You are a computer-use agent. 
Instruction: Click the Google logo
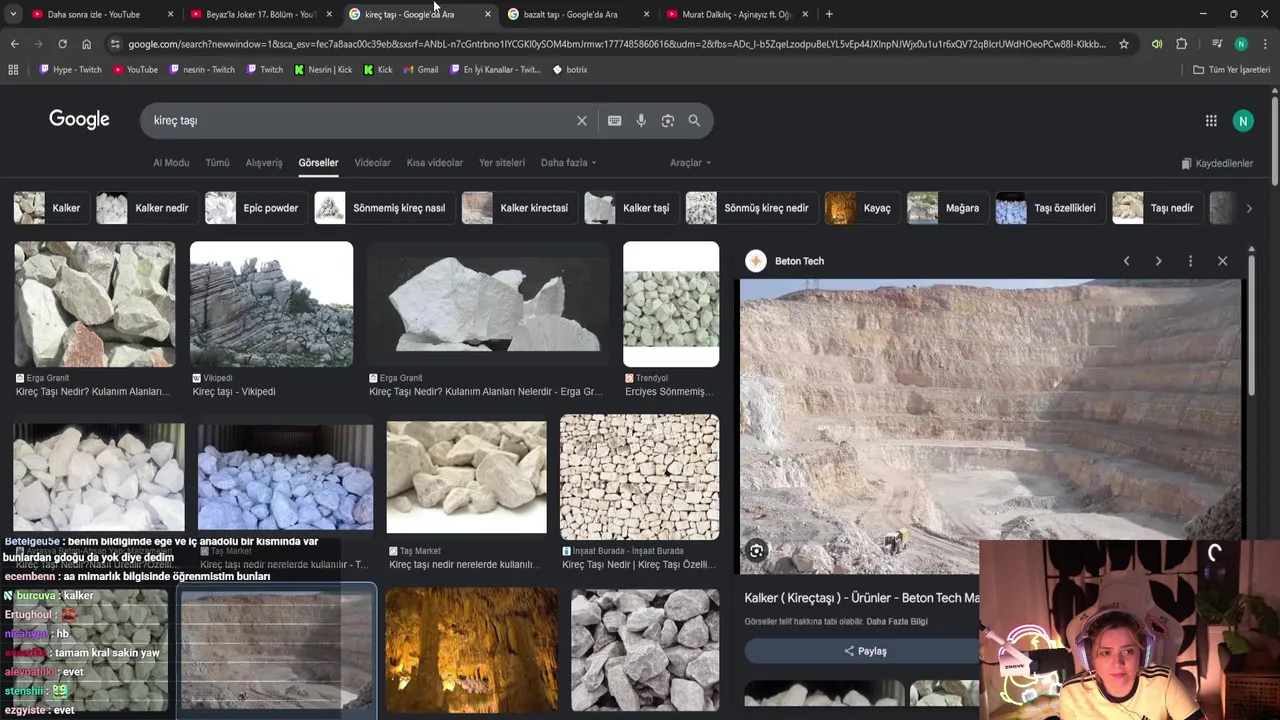[x=79, y=120]
